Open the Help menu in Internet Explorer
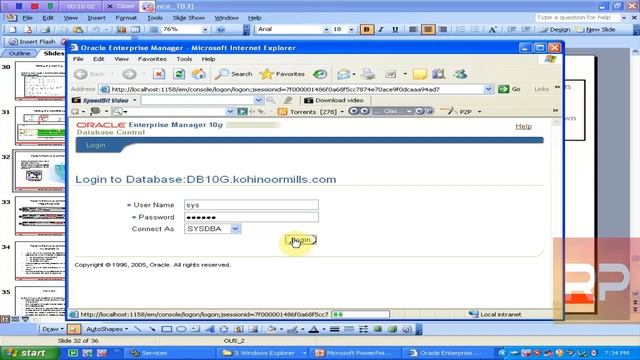 pyautogui.click(x=208, y=59)
